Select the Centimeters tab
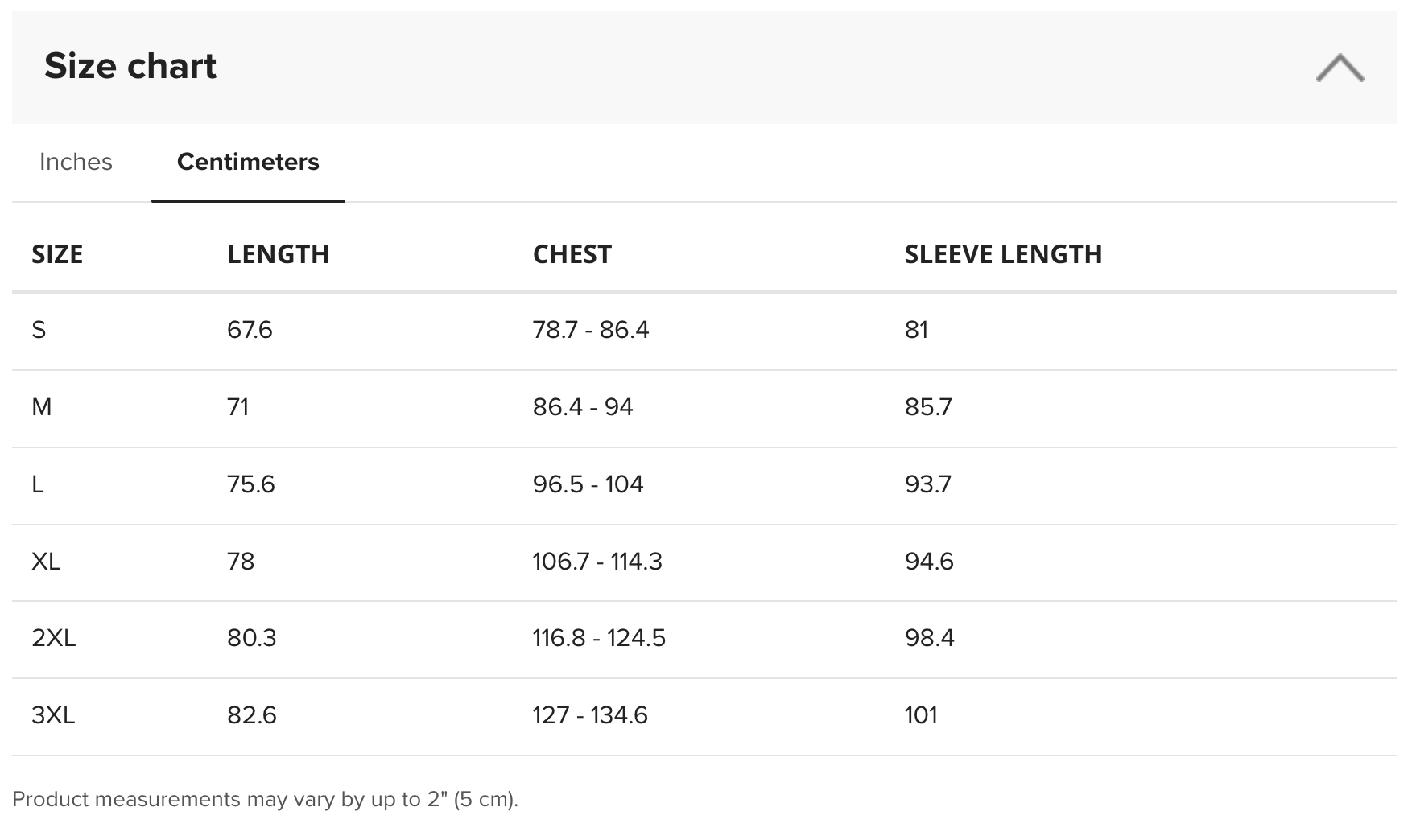 tap(248, 162)
